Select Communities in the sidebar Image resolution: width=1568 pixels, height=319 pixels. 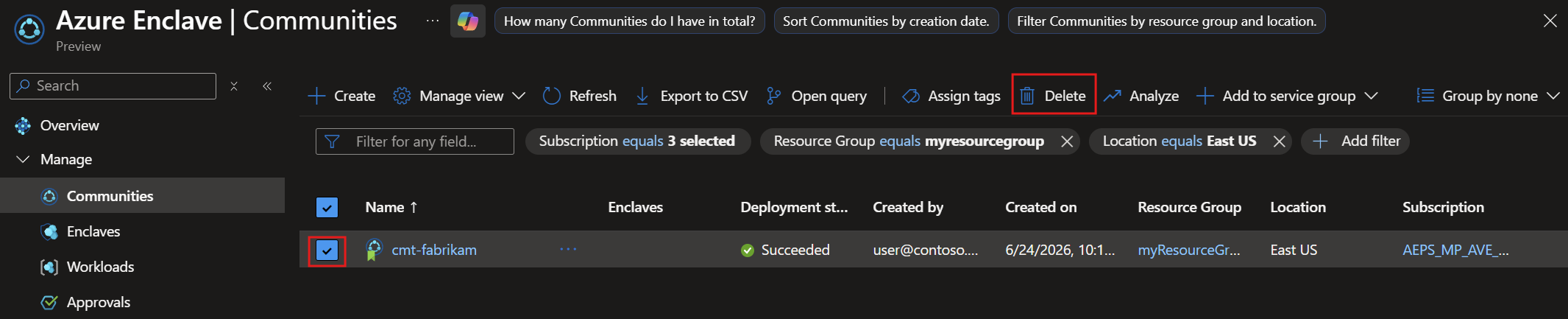[x=110, y=197]
